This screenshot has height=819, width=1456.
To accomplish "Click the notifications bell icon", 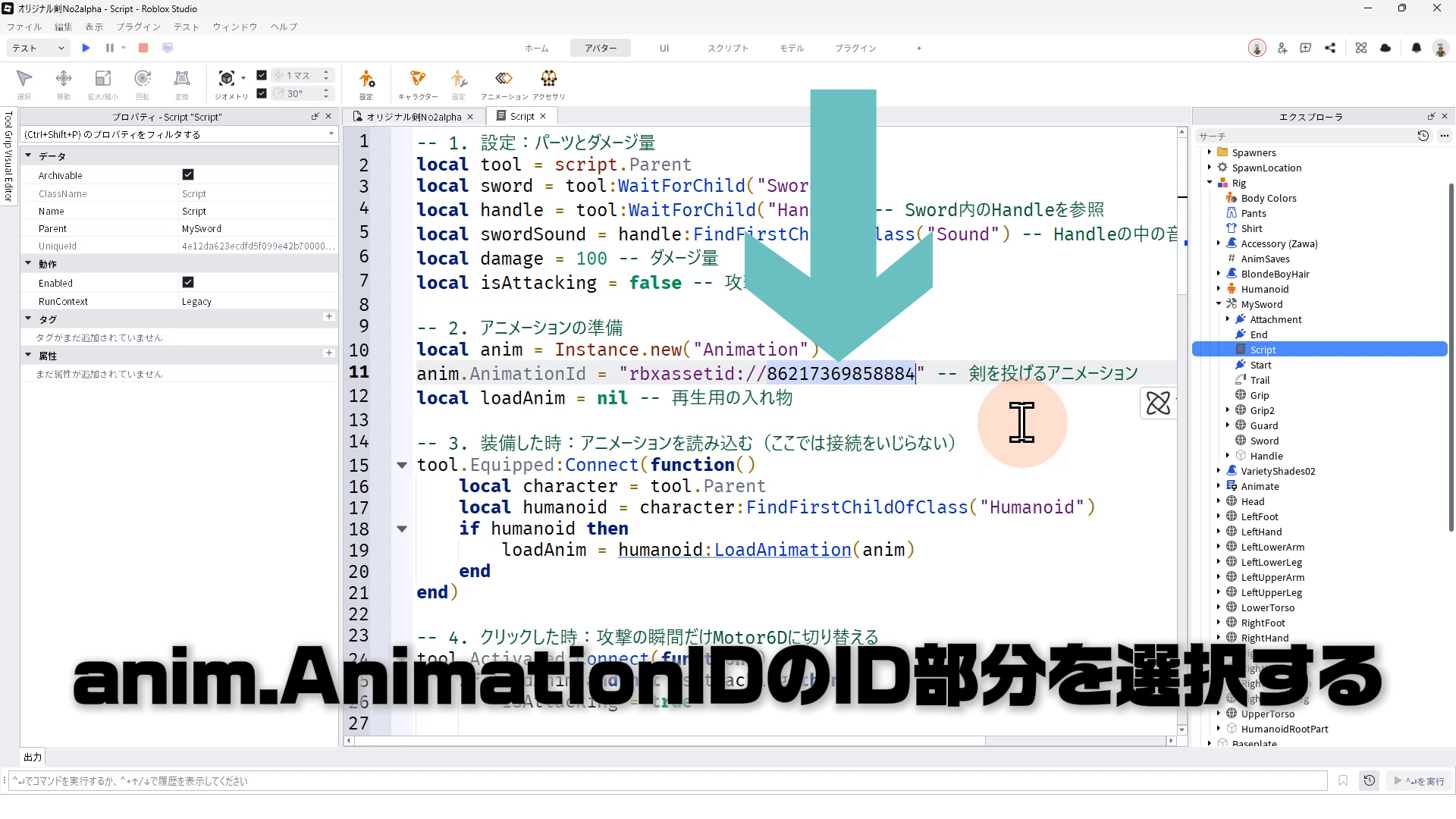I will (1416, 48).
